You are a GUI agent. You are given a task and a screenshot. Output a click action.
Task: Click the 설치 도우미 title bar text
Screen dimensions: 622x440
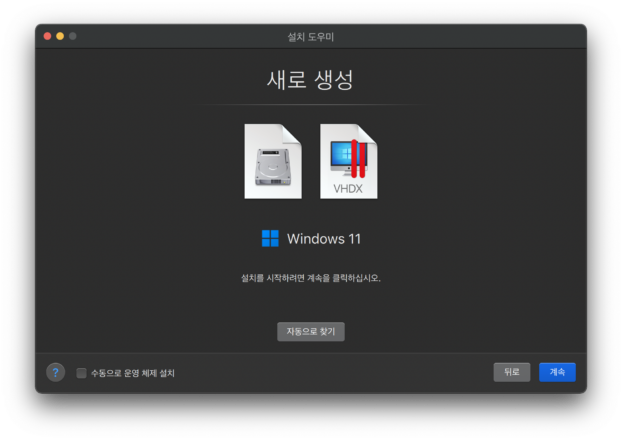pyautogui.click(x=311, y=37)
